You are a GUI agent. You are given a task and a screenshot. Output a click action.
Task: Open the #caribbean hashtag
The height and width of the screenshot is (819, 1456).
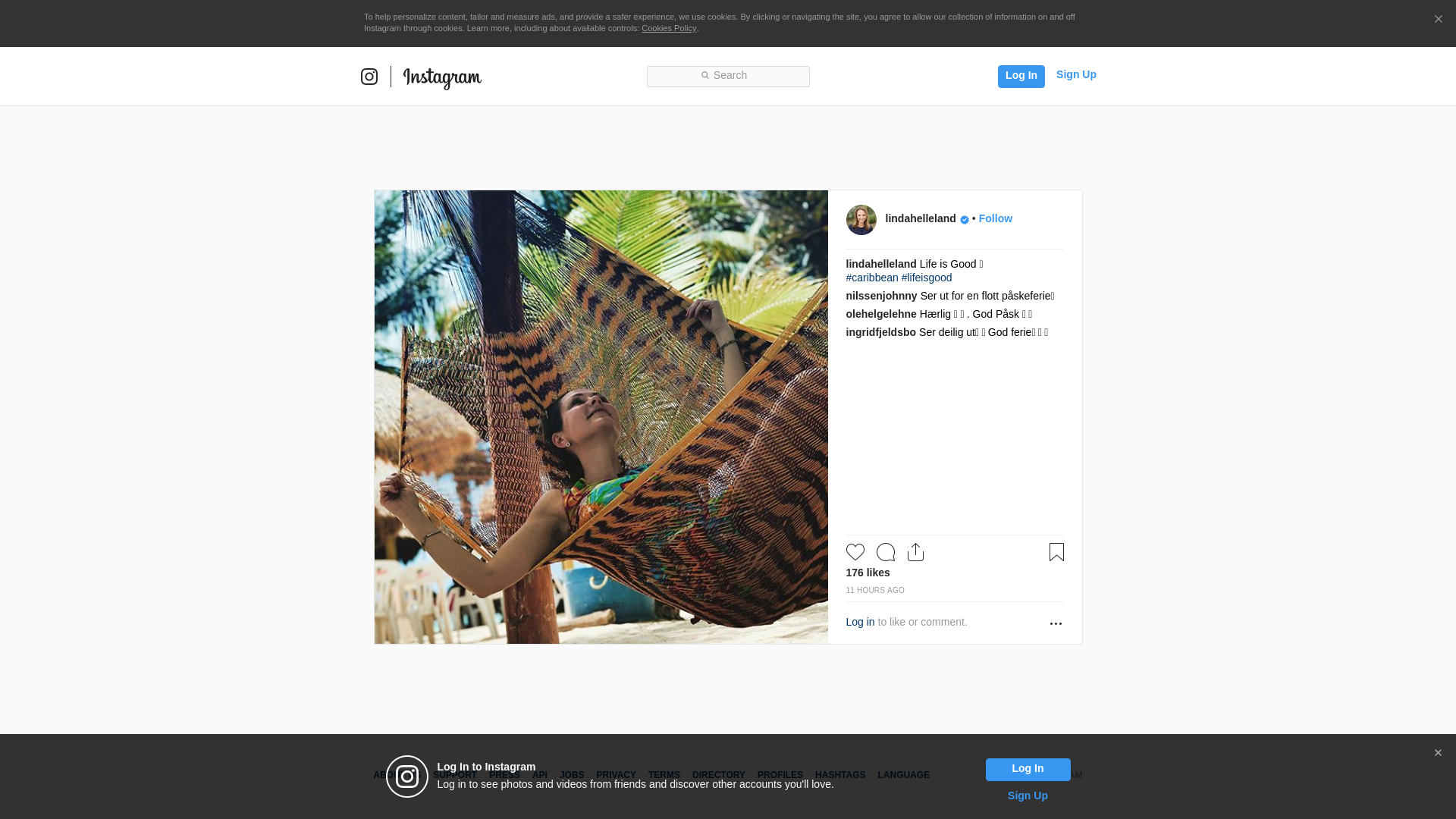(x=872, y=278)
